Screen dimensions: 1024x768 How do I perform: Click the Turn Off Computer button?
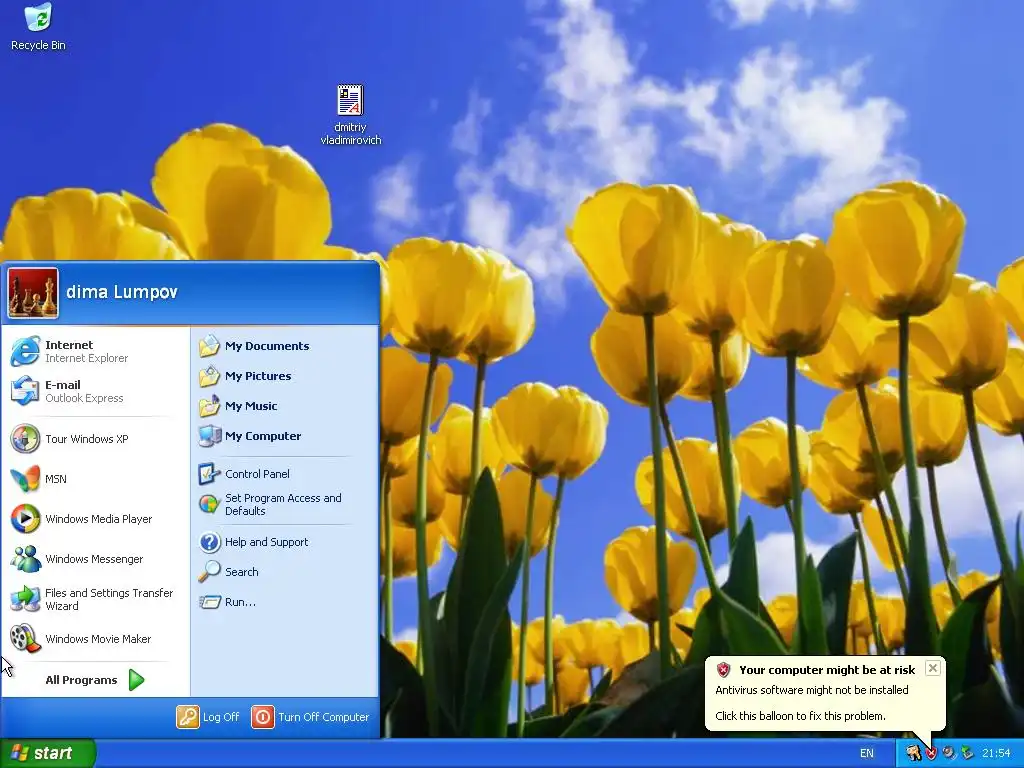(x=310, y=717)
